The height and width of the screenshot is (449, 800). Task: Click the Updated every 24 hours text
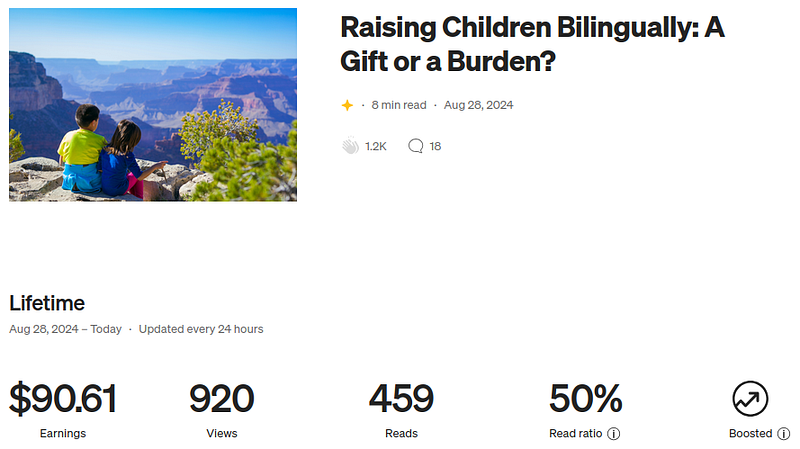click(201, 329)
